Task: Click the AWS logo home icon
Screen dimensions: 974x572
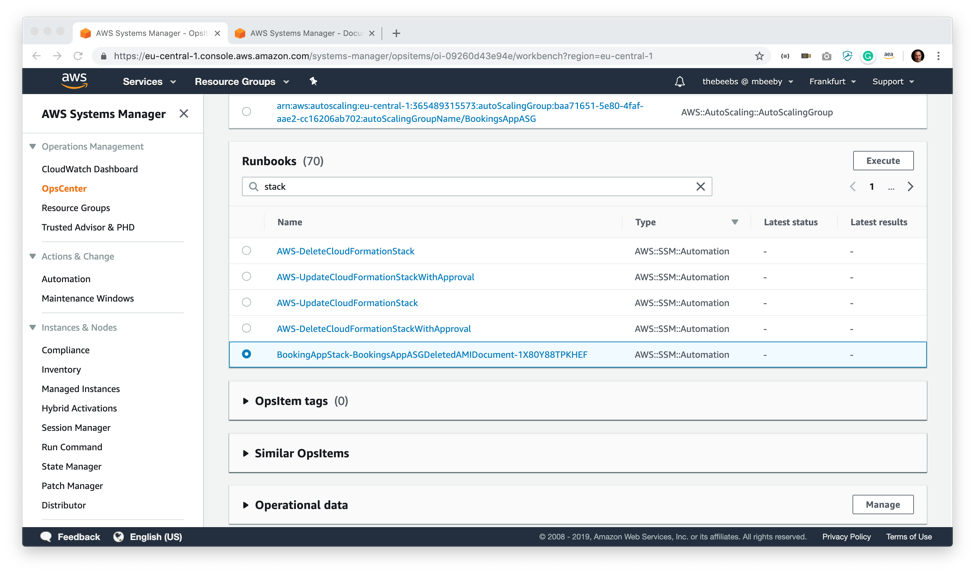Action: [x=74, y=81]
